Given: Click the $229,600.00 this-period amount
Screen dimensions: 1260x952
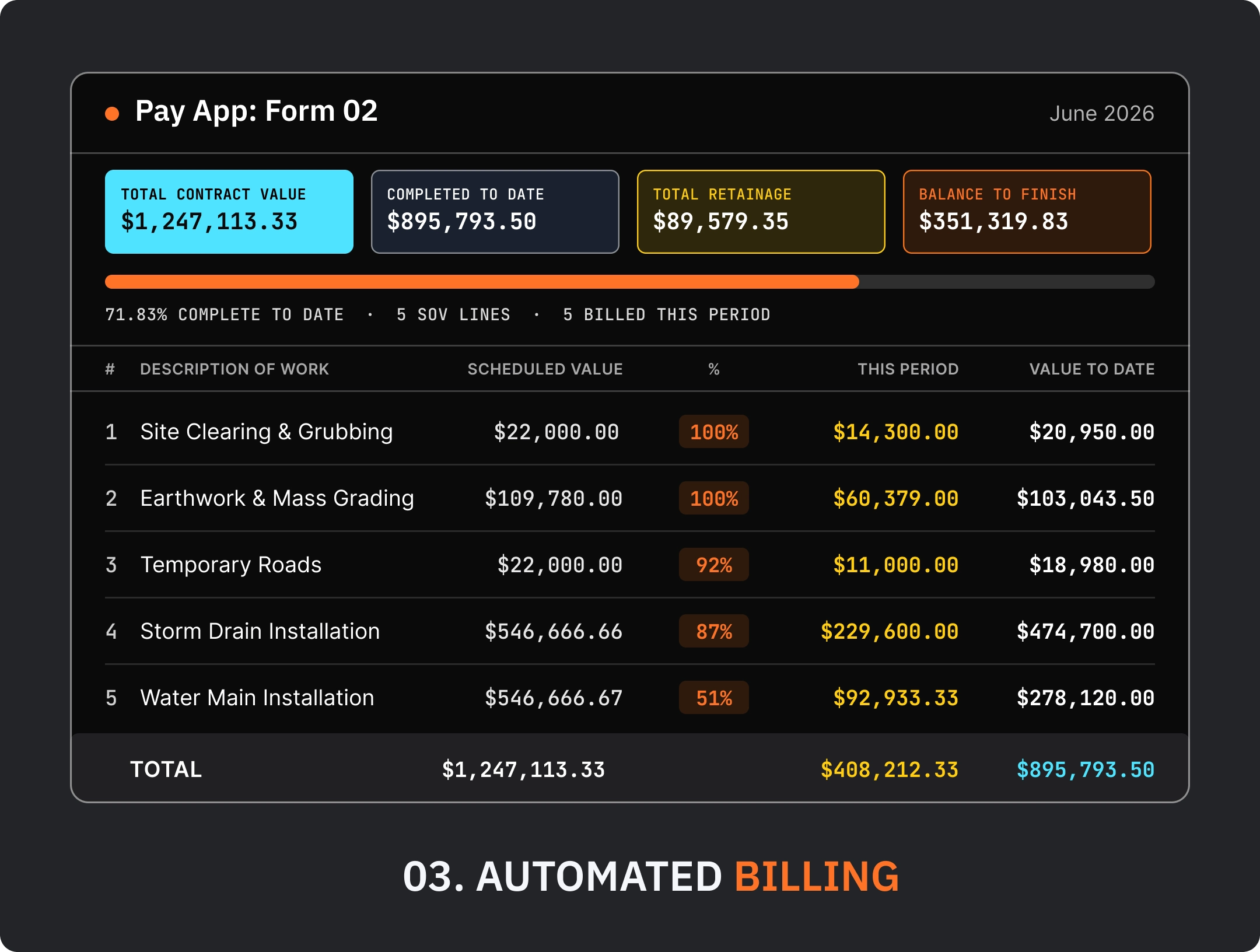Looking at the screenshot, I should click(x=889, y=632).
